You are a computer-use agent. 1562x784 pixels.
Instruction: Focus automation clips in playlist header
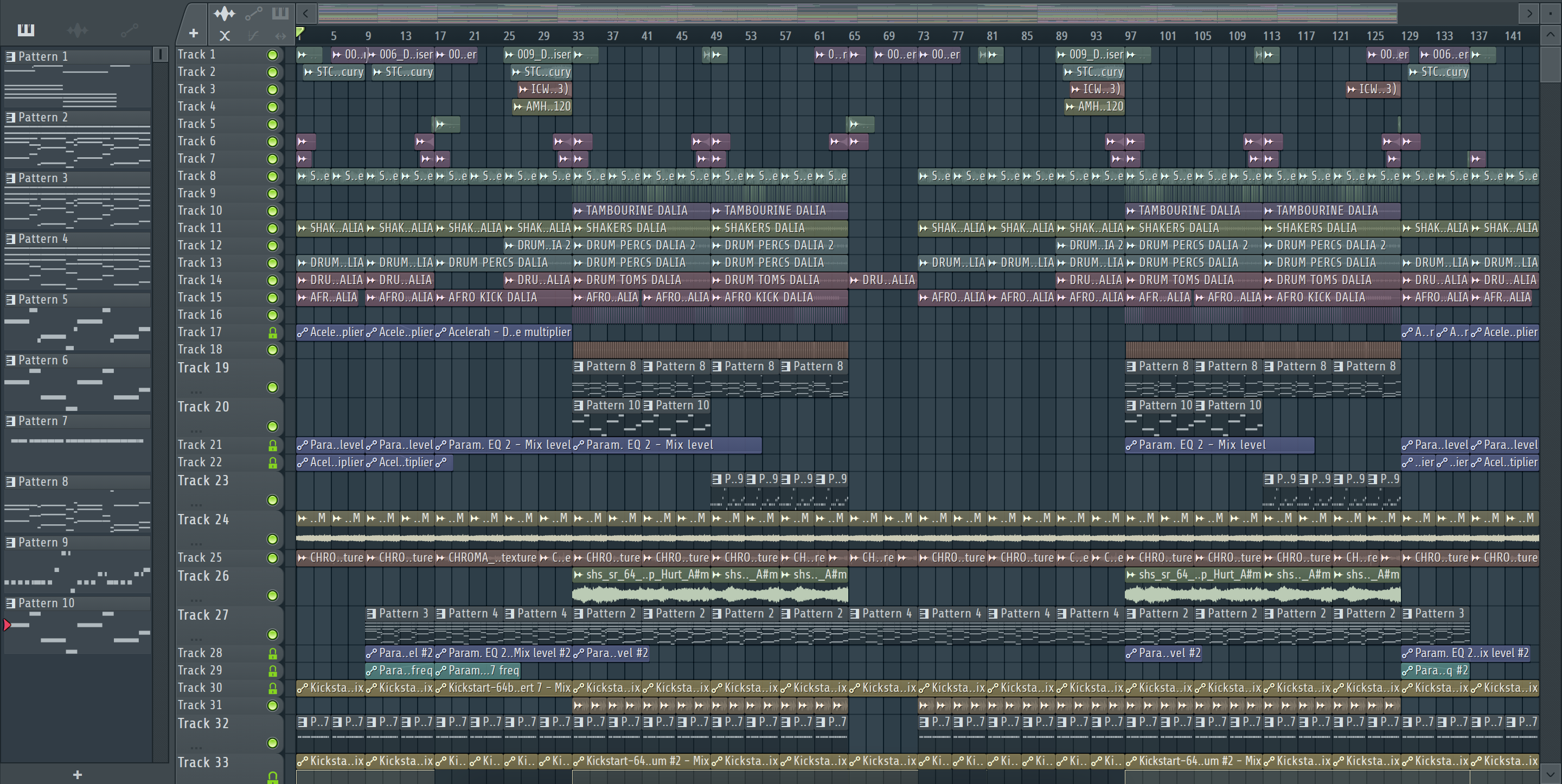253,14
